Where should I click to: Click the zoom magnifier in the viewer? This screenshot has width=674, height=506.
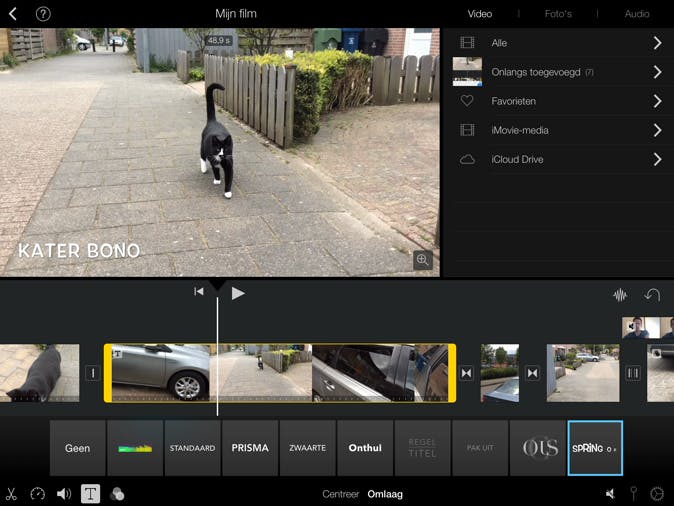[x=423, y=260]
